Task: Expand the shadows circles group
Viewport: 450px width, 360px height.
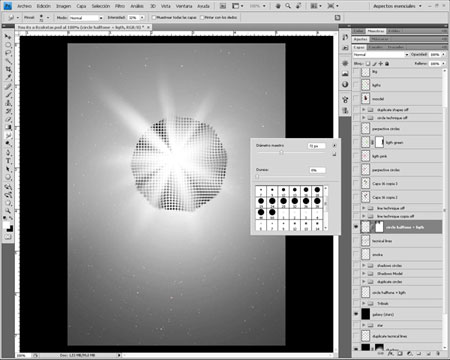Action: (364, 265)
